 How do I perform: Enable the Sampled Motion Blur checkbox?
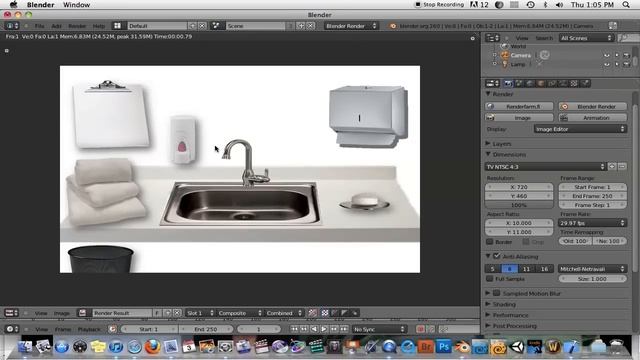tap(496, 293)
